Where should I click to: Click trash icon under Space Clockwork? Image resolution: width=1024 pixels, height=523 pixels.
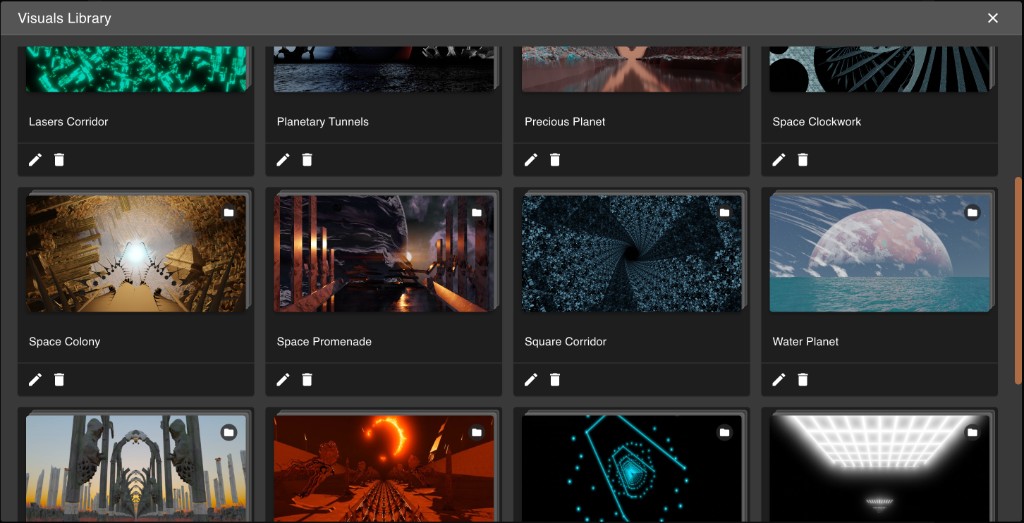pos(803,160)
